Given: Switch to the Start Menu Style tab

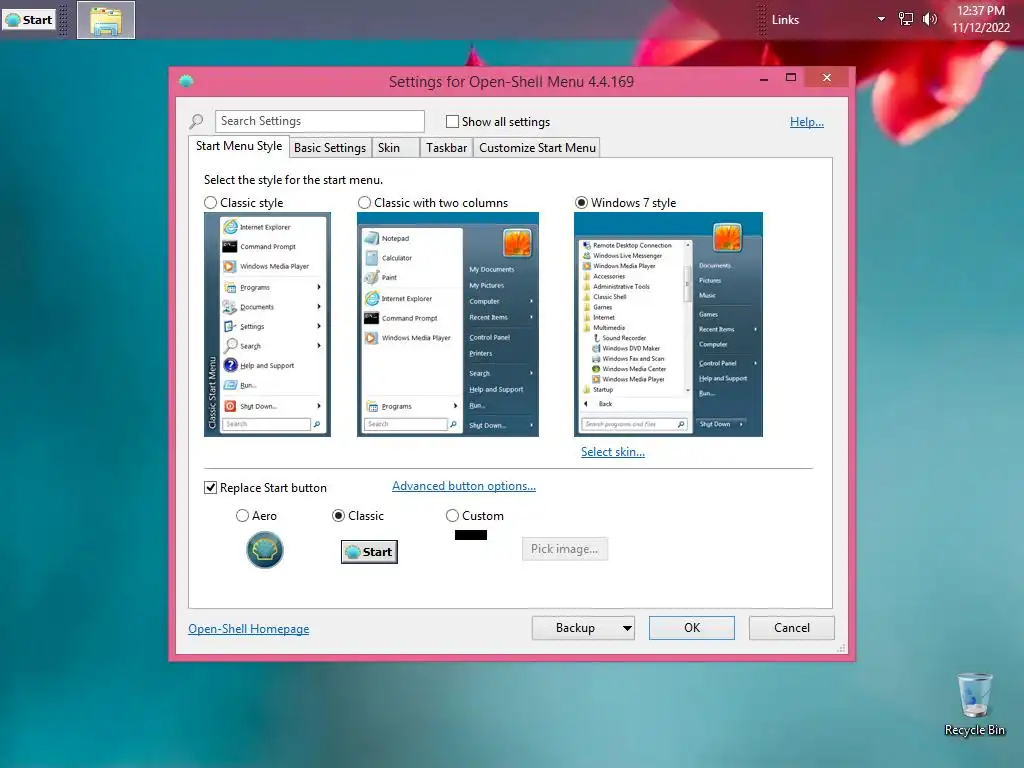Looking at the screenshot, I should (x=238, y=146).
